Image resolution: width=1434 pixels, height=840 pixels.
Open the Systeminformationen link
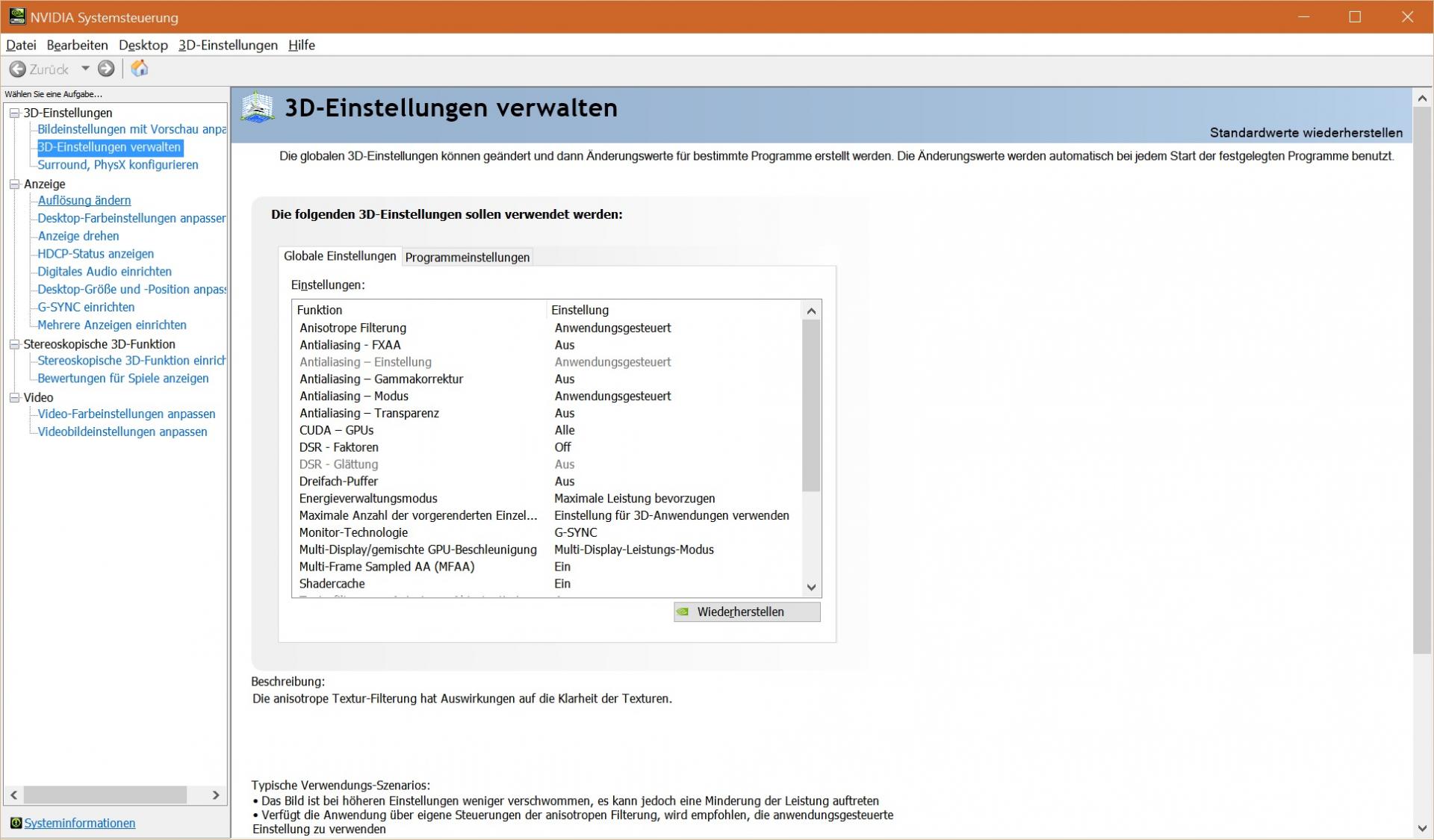click(80, 823)
